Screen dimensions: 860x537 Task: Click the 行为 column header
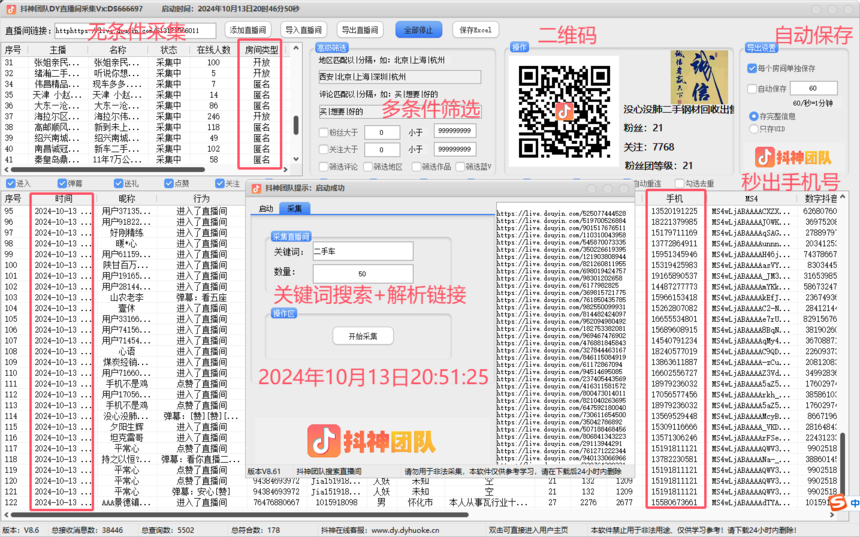coord(201,198)
